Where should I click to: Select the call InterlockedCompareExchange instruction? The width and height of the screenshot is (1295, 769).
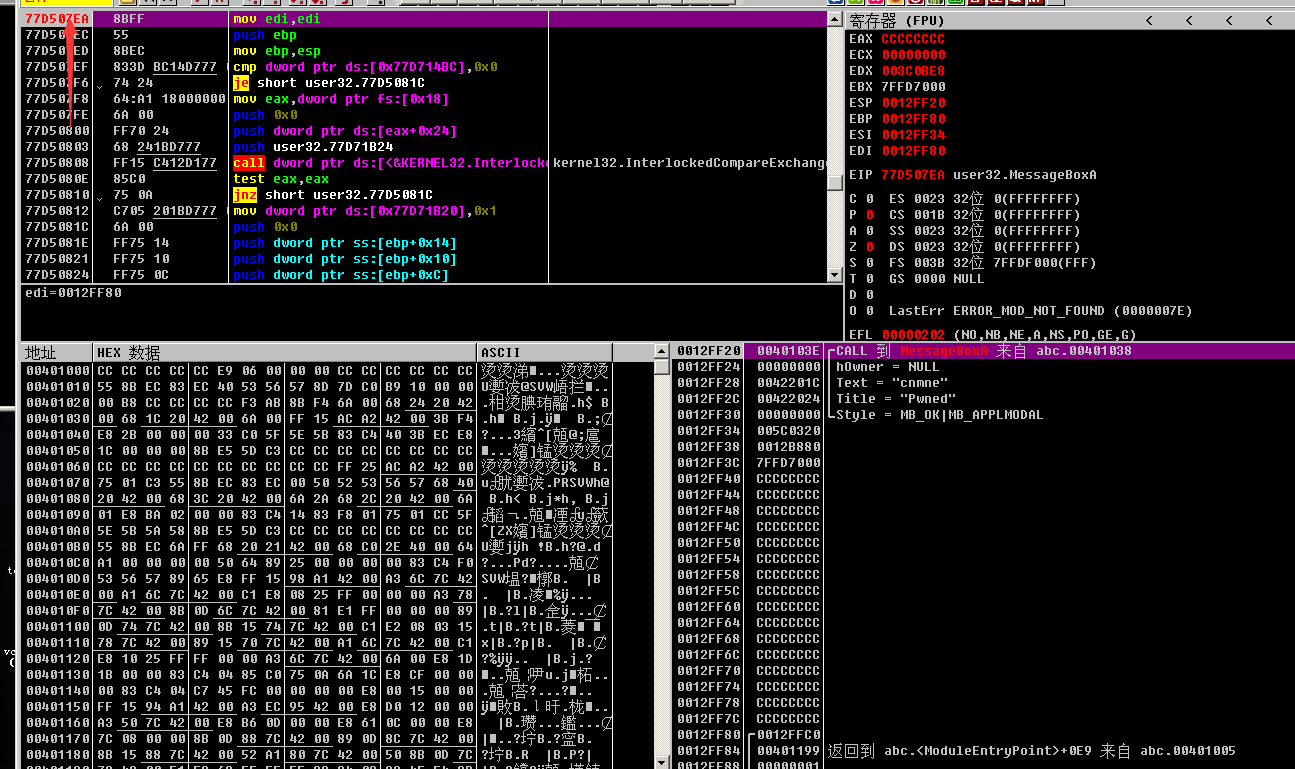click(391, 163)
